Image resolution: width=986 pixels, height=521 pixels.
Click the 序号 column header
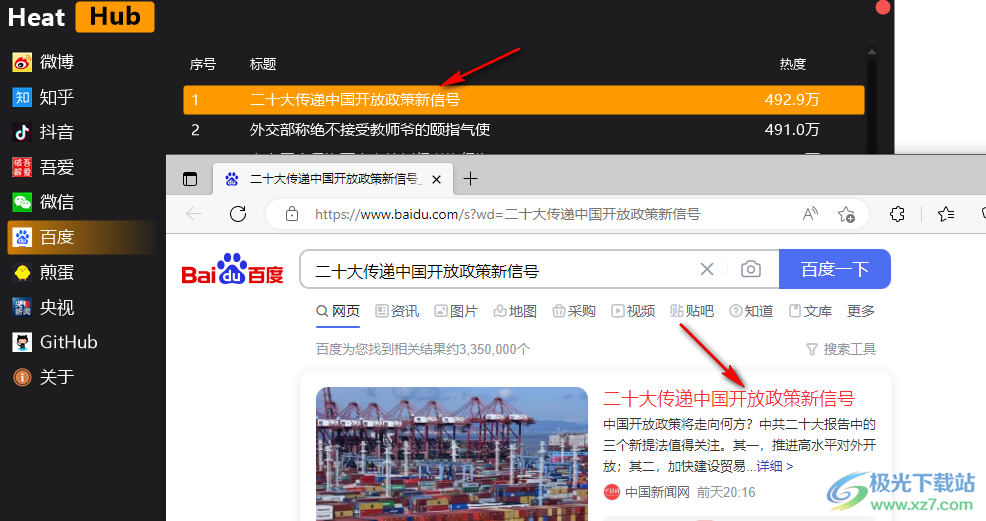[x=202, y=64]
